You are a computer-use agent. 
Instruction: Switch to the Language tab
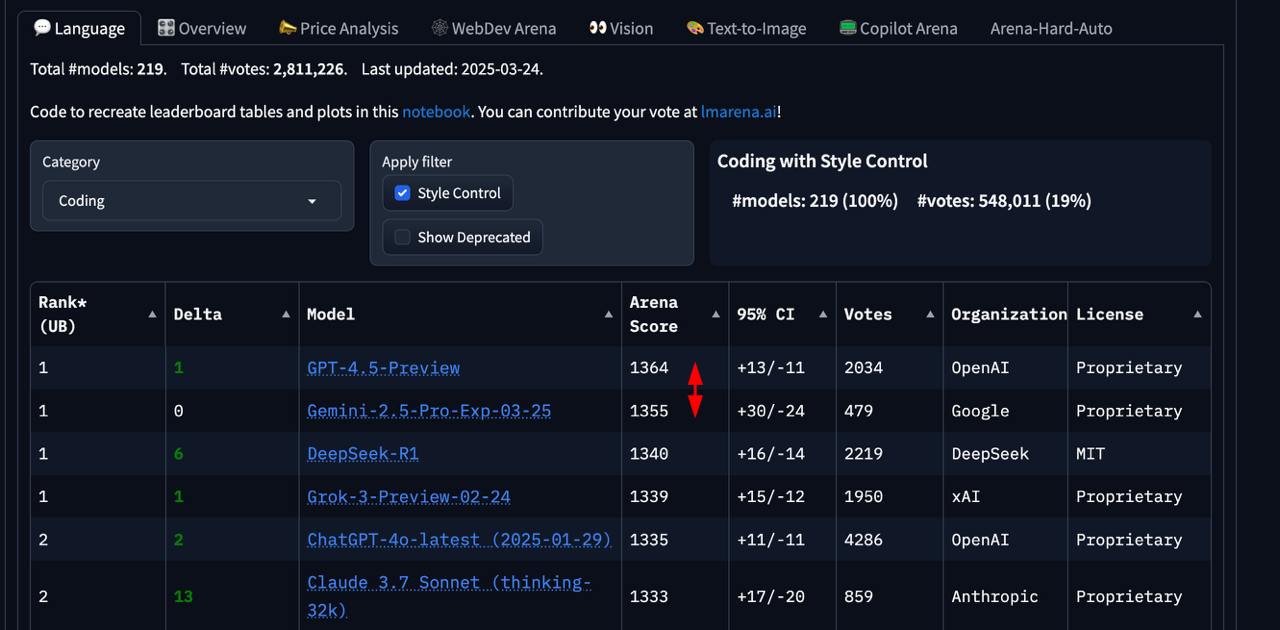pyautogui.click(x=80, y=28)
